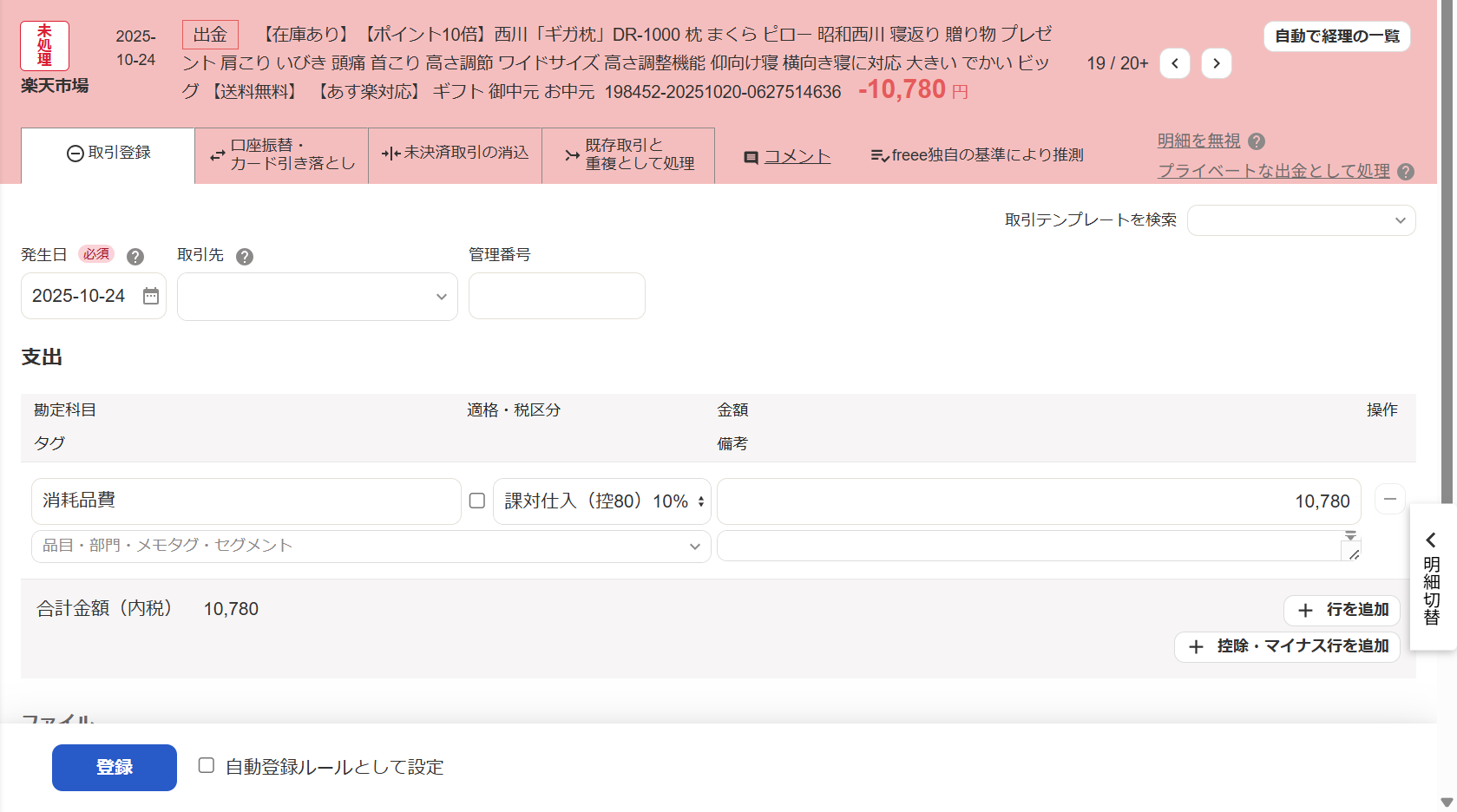Click the 未処理 status badge

point(44,46)
